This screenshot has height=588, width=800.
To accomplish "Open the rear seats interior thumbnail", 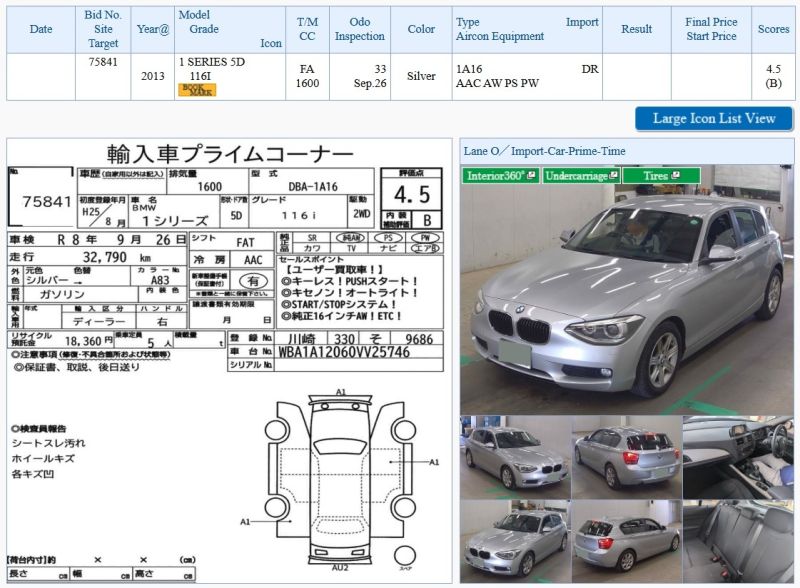I will click(738, 541).
